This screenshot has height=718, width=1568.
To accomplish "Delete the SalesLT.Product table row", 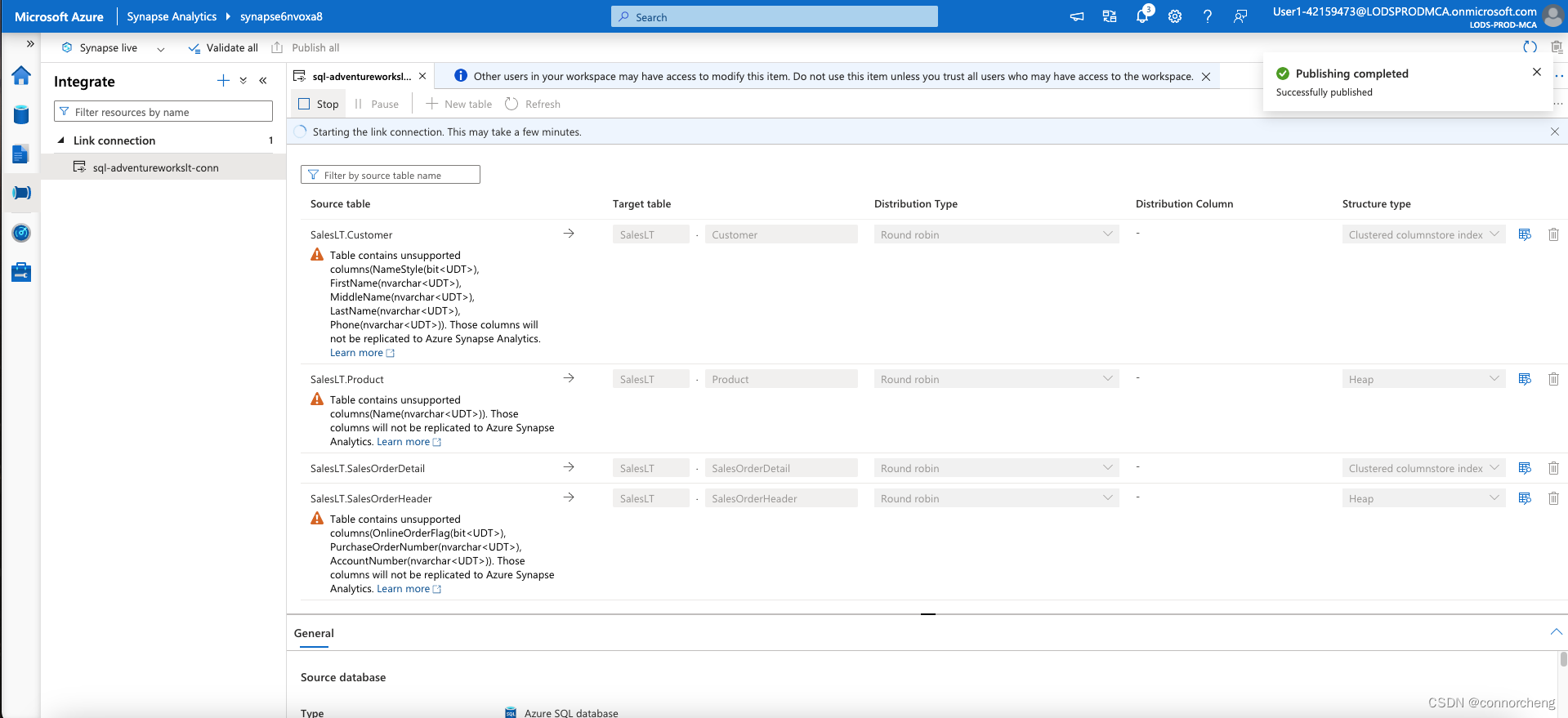I will [x=1553, y=379].
